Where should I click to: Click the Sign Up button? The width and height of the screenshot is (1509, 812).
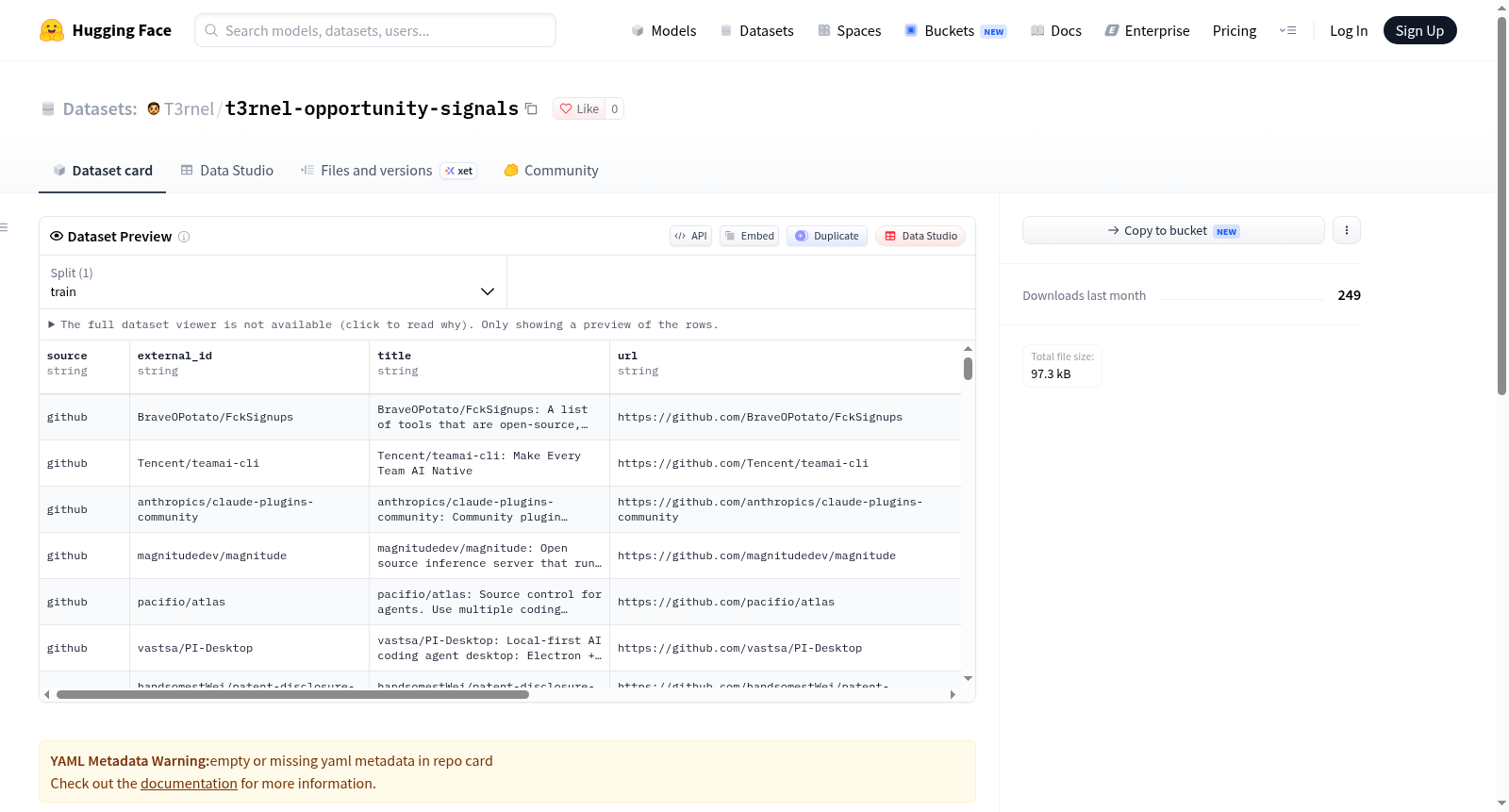1419,30
